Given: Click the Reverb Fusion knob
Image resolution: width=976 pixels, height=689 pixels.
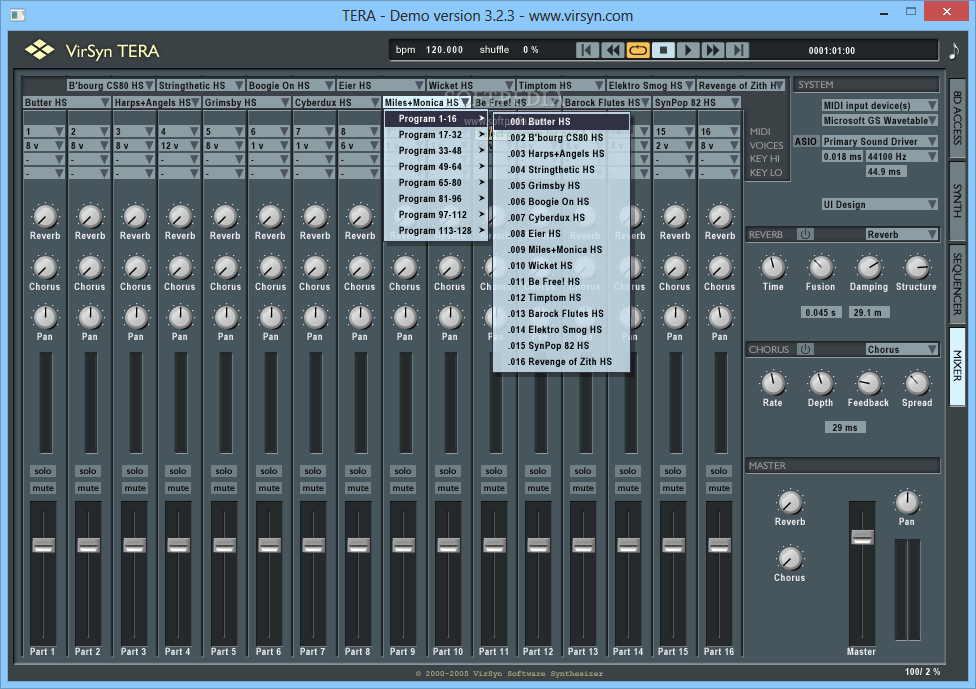Looking at the screenshot, I should (820, 268).
